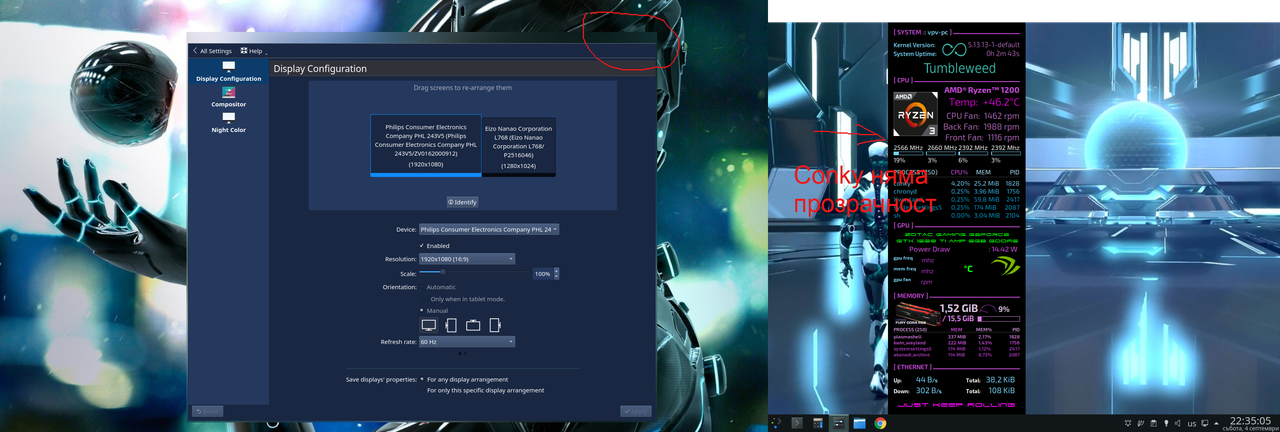Open the Dolphin file manager icon
Image resolution: width=1280 pixels, height=432 pixels.
tap(860, 423)
